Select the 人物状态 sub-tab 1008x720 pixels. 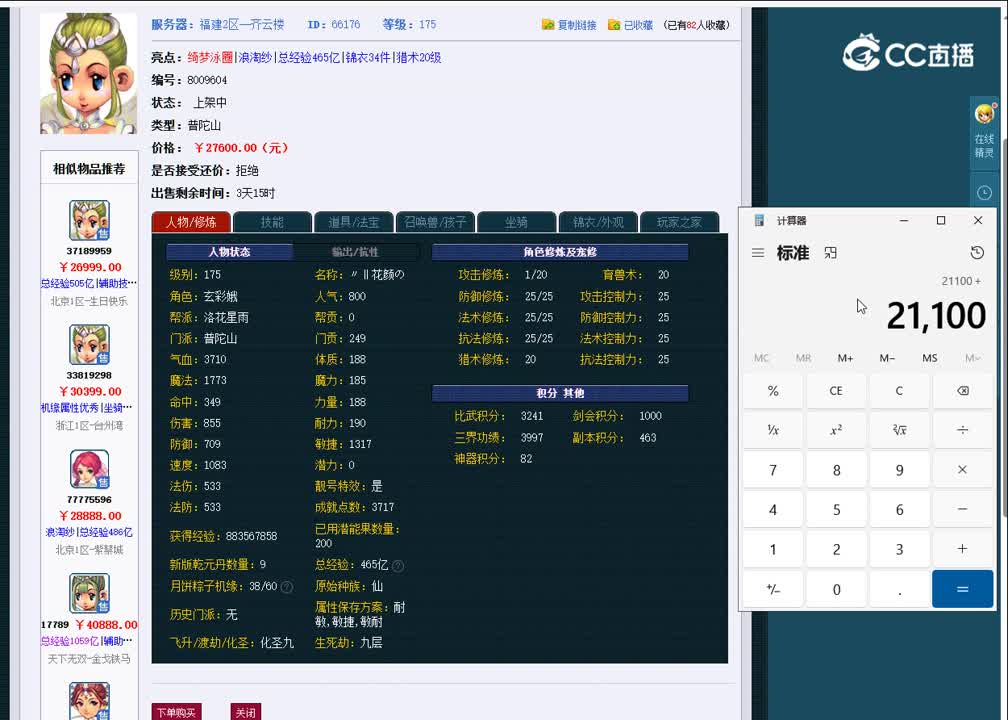(230, 252)
